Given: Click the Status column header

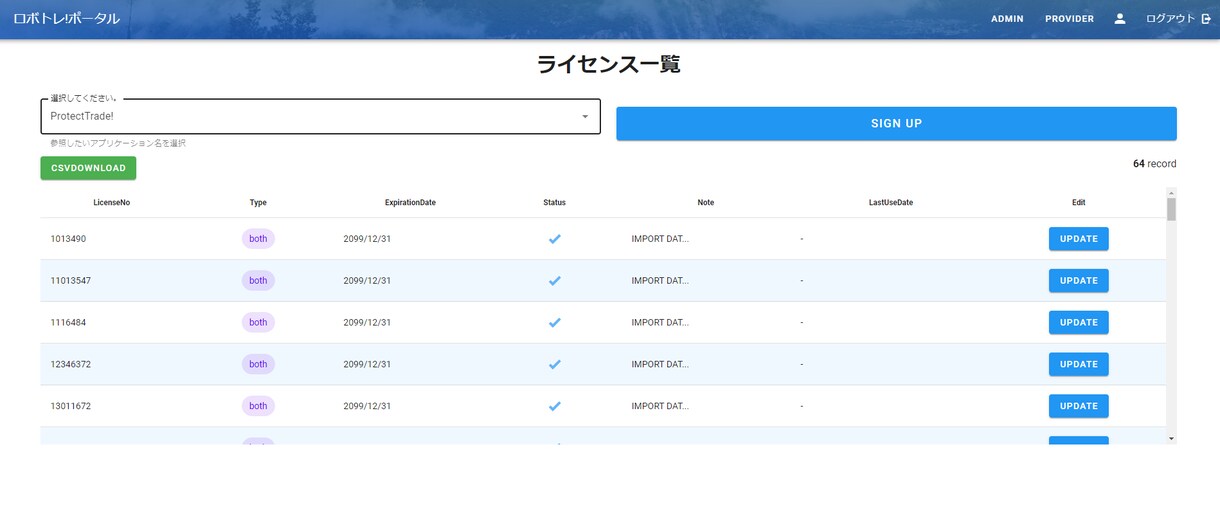Looking at the screenshot, I should coord(554,203).
